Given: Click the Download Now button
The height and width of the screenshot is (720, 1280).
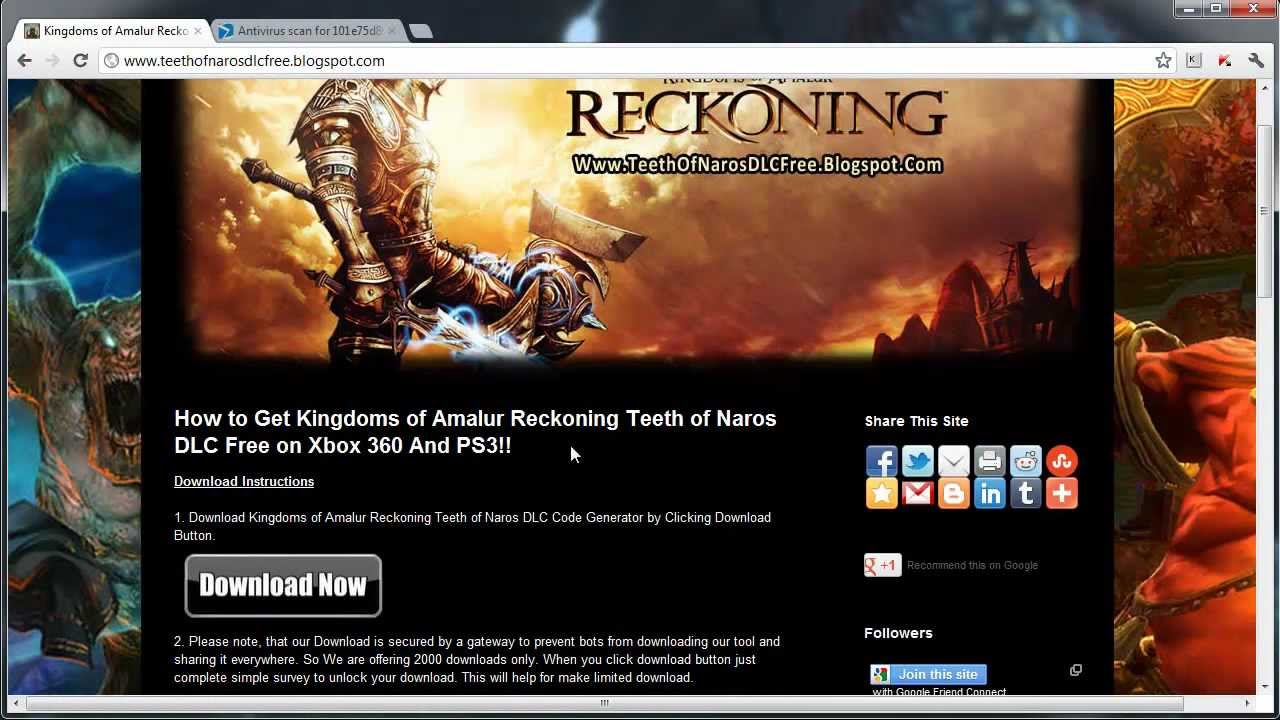Looking at the screenshot, I should [283, 585].
